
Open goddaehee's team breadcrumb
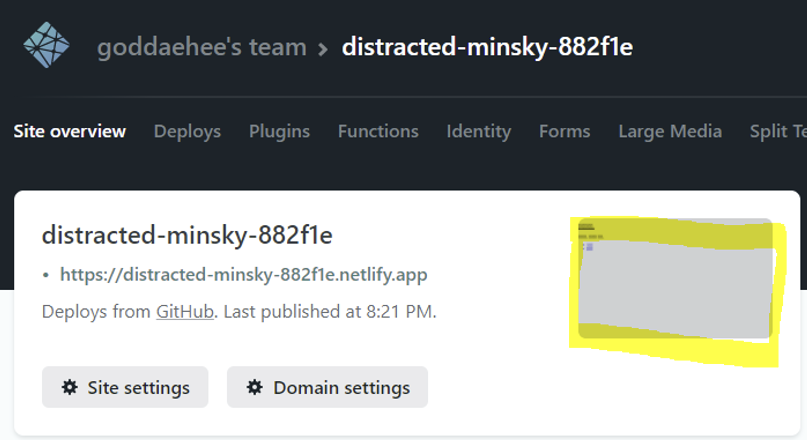coord(202,47)
